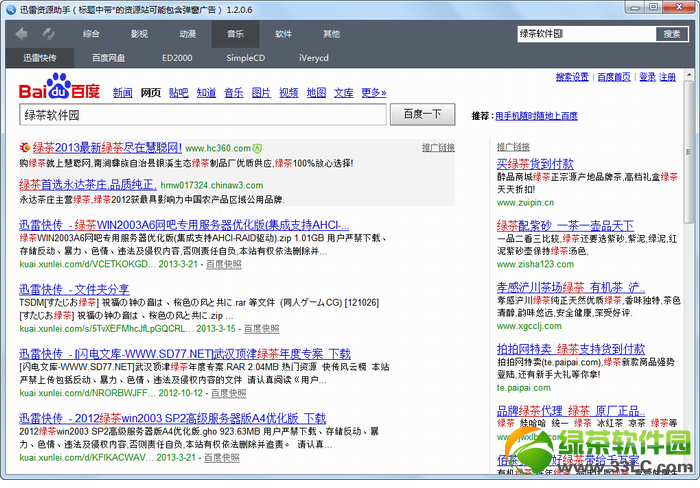Switch to the 动漫 category
700x488 pixels.
[x=188, y=34]
